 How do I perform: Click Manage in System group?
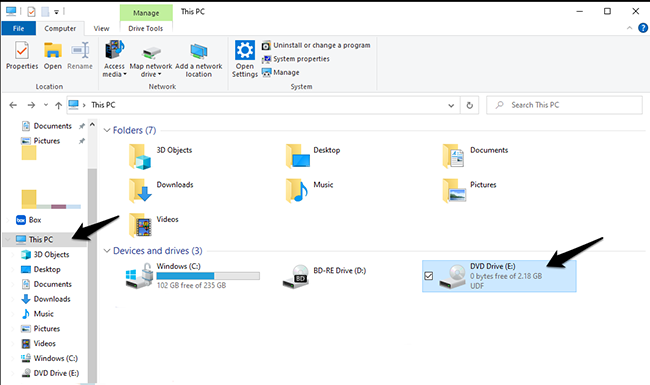click(281, 73)
